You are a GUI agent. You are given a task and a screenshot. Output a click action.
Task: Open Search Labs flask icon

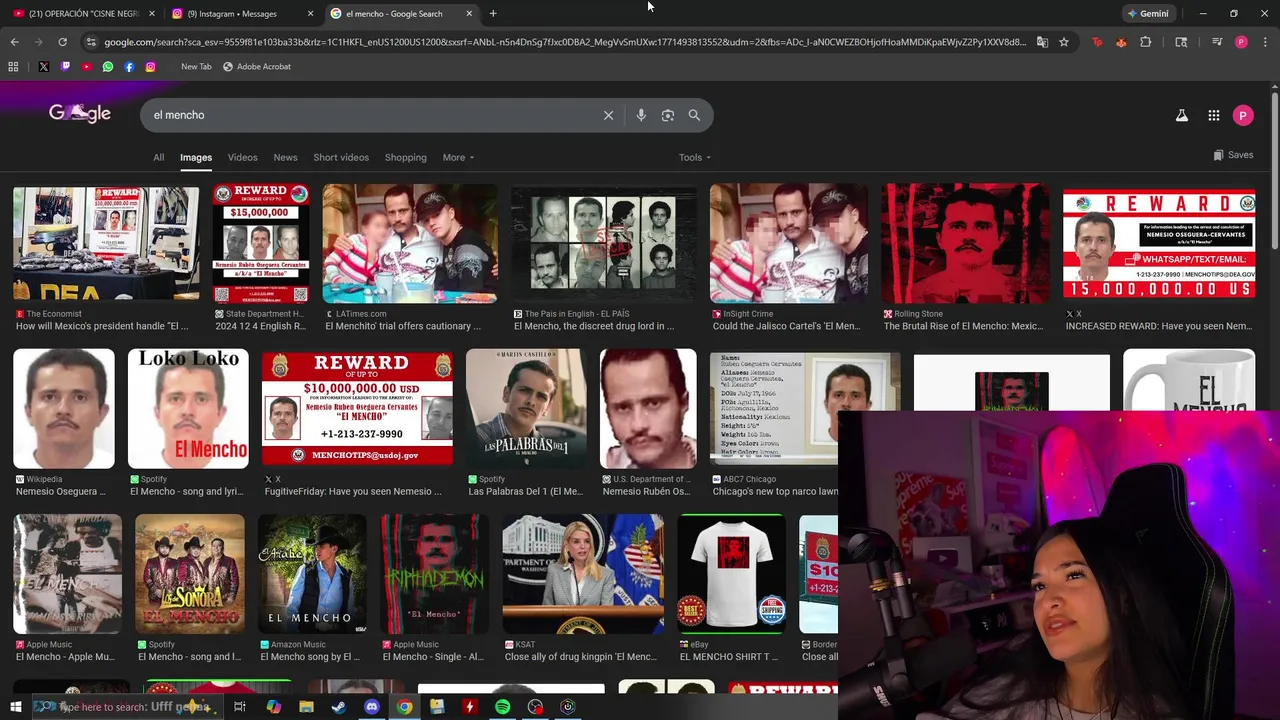1182,116
